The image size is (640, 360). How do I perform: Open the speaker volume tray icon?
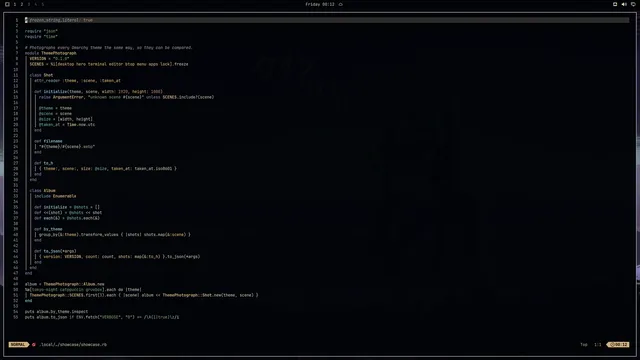pos(624,4)
